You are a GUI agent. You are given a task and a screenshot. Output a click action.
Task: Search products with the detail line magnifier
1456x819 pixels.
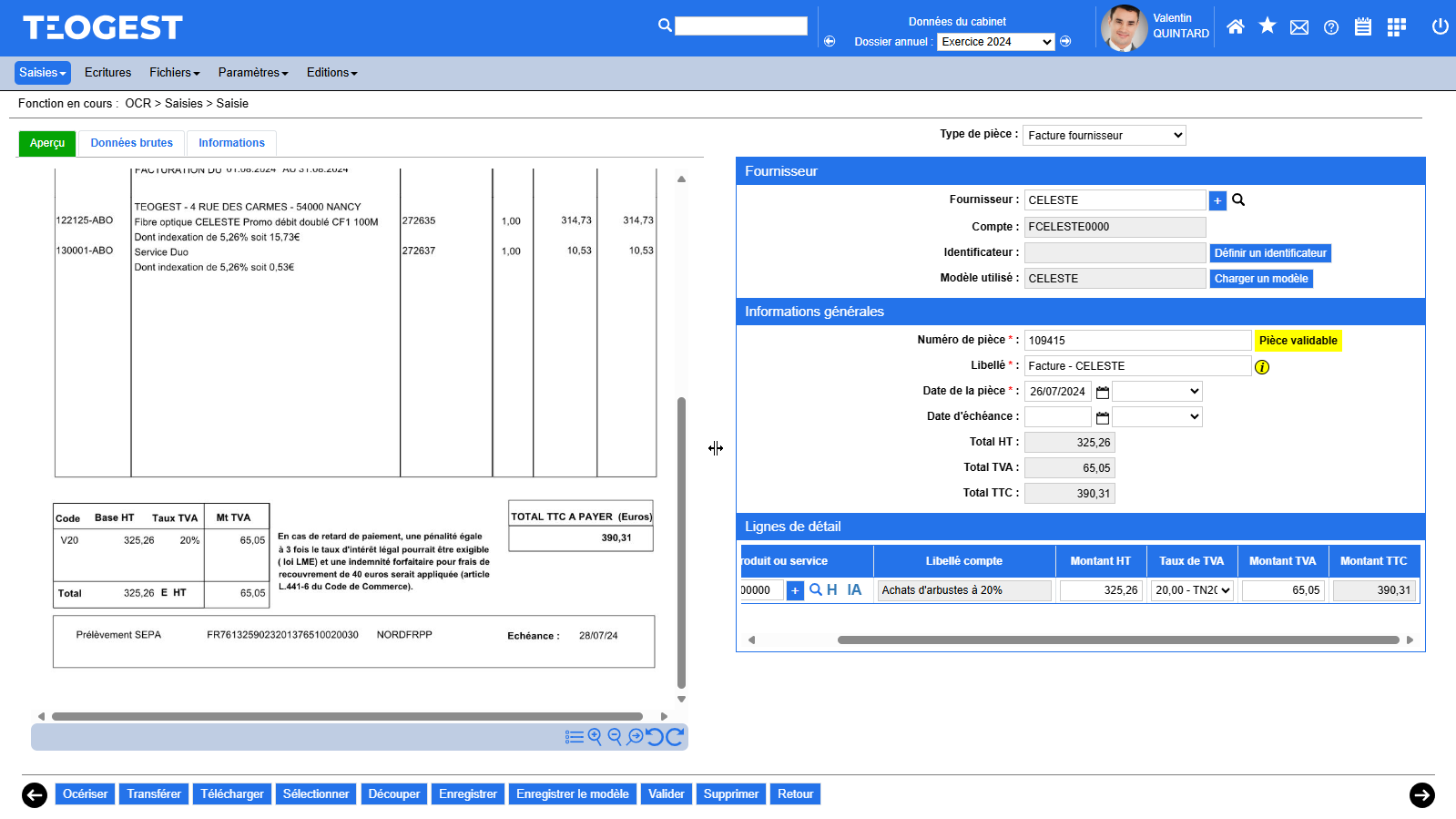point(816,589)
